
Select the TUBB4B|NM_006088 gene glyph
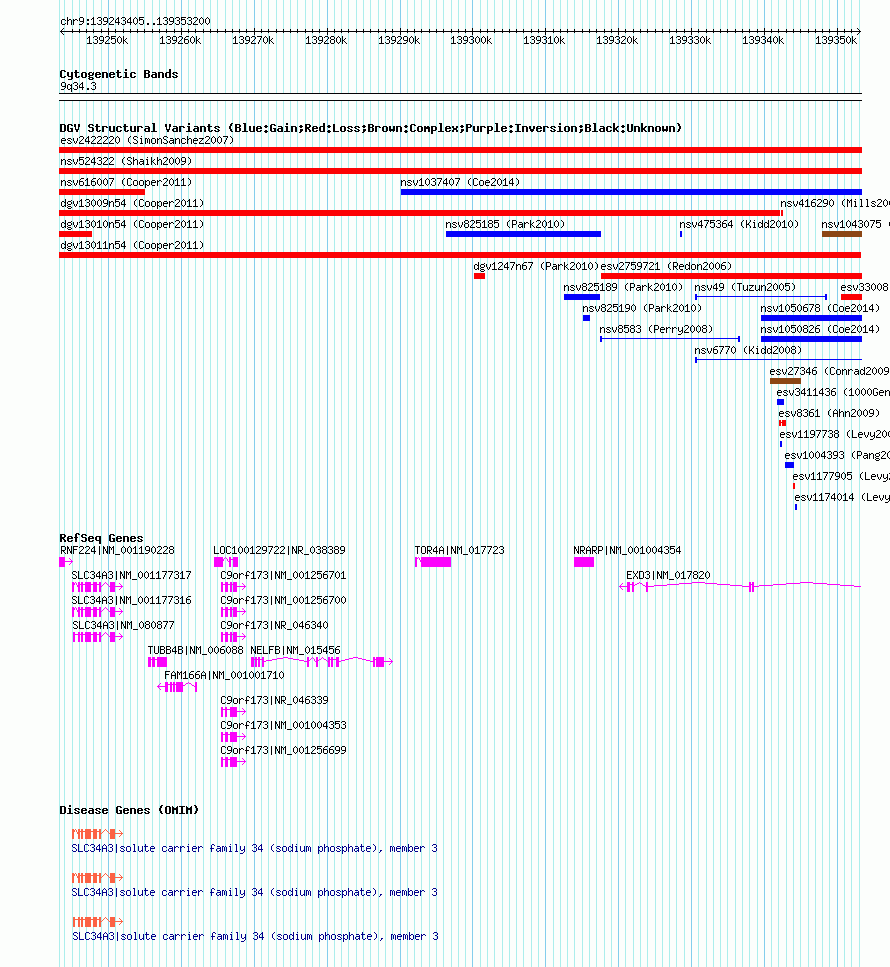(x=157, y=662)
